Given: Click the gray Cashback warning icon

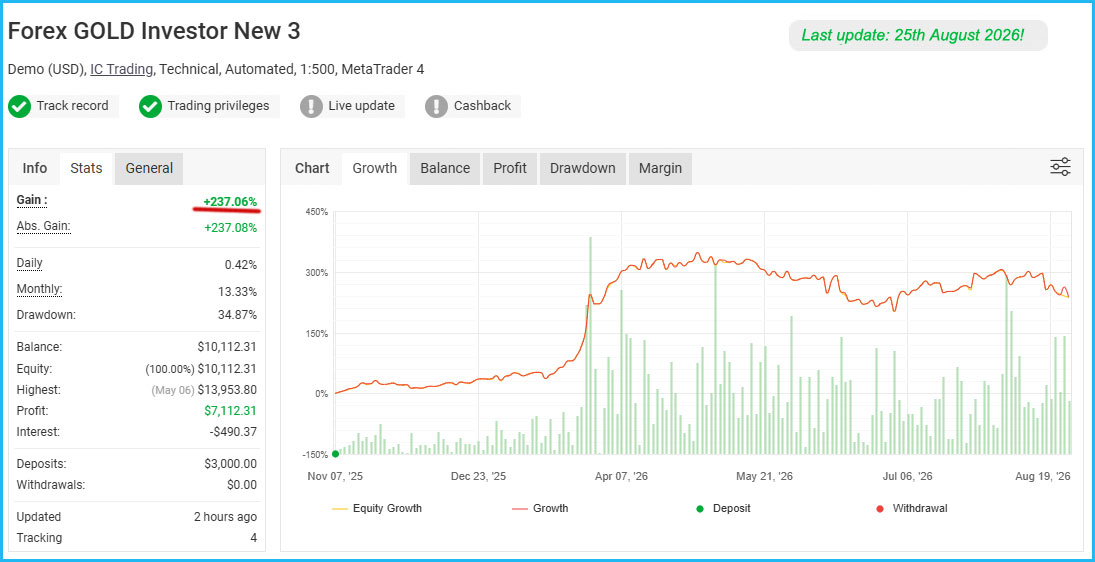Looking at the screenshot, I should (x=436, y=107).
